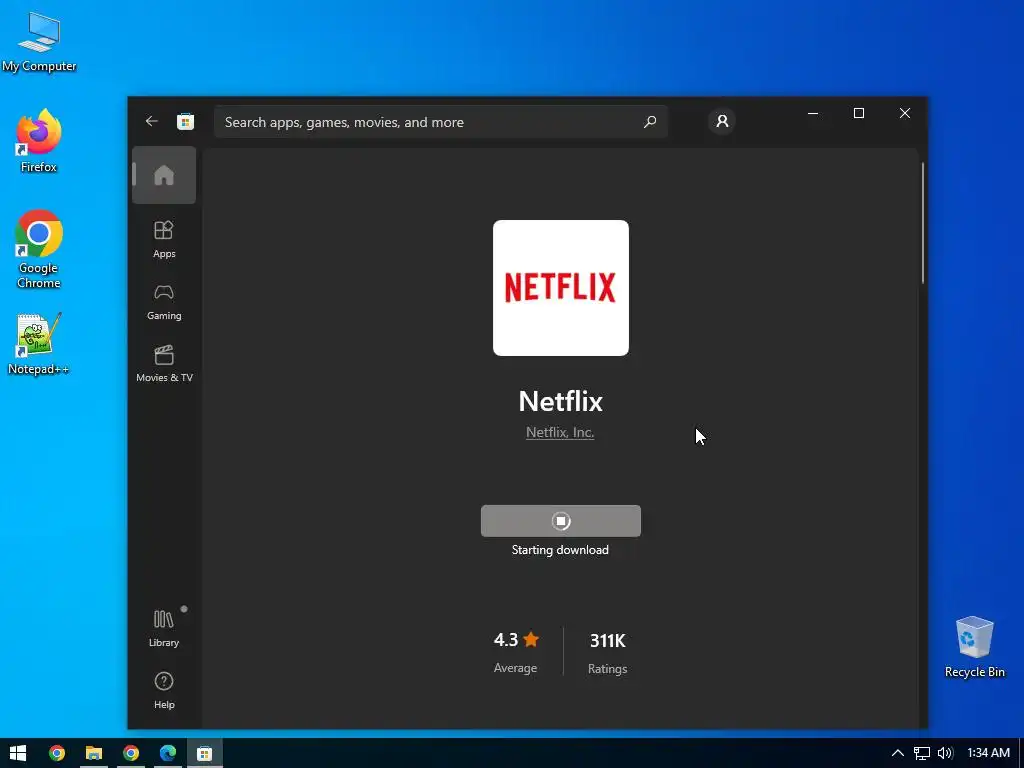Open Movies & TV in sidebar

click(x=164, y=364)
